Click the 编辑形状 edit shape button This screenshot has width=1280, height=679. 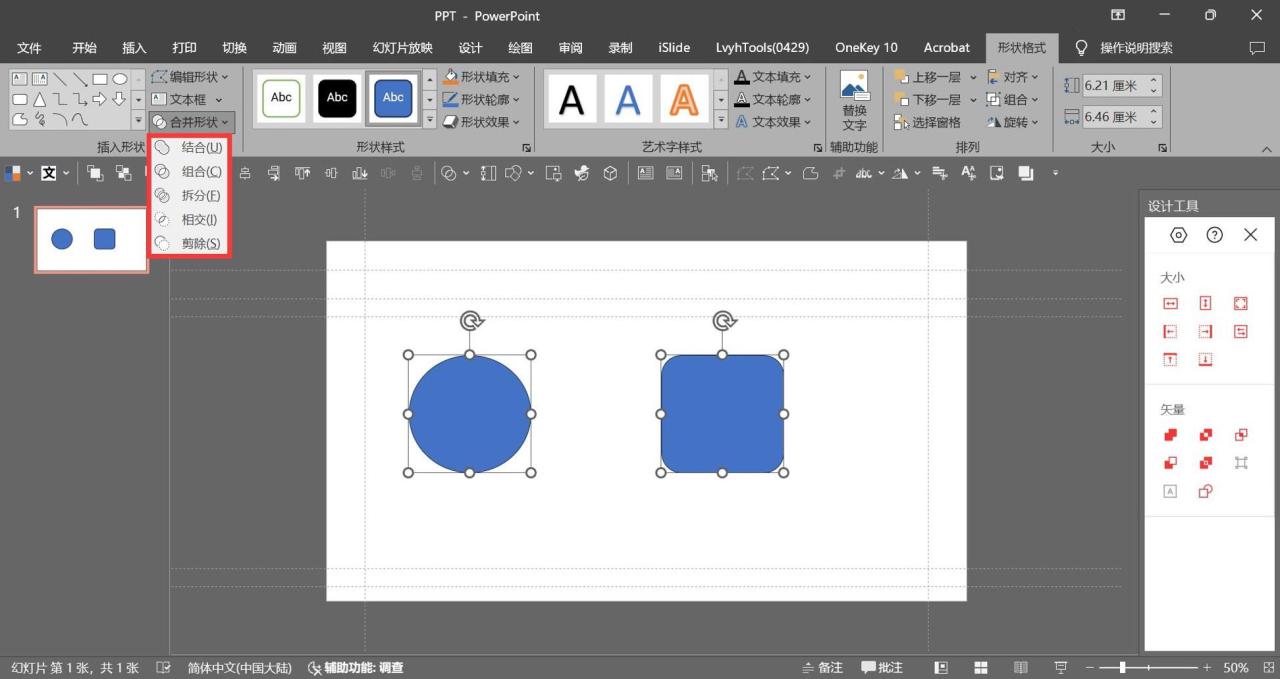190,77
